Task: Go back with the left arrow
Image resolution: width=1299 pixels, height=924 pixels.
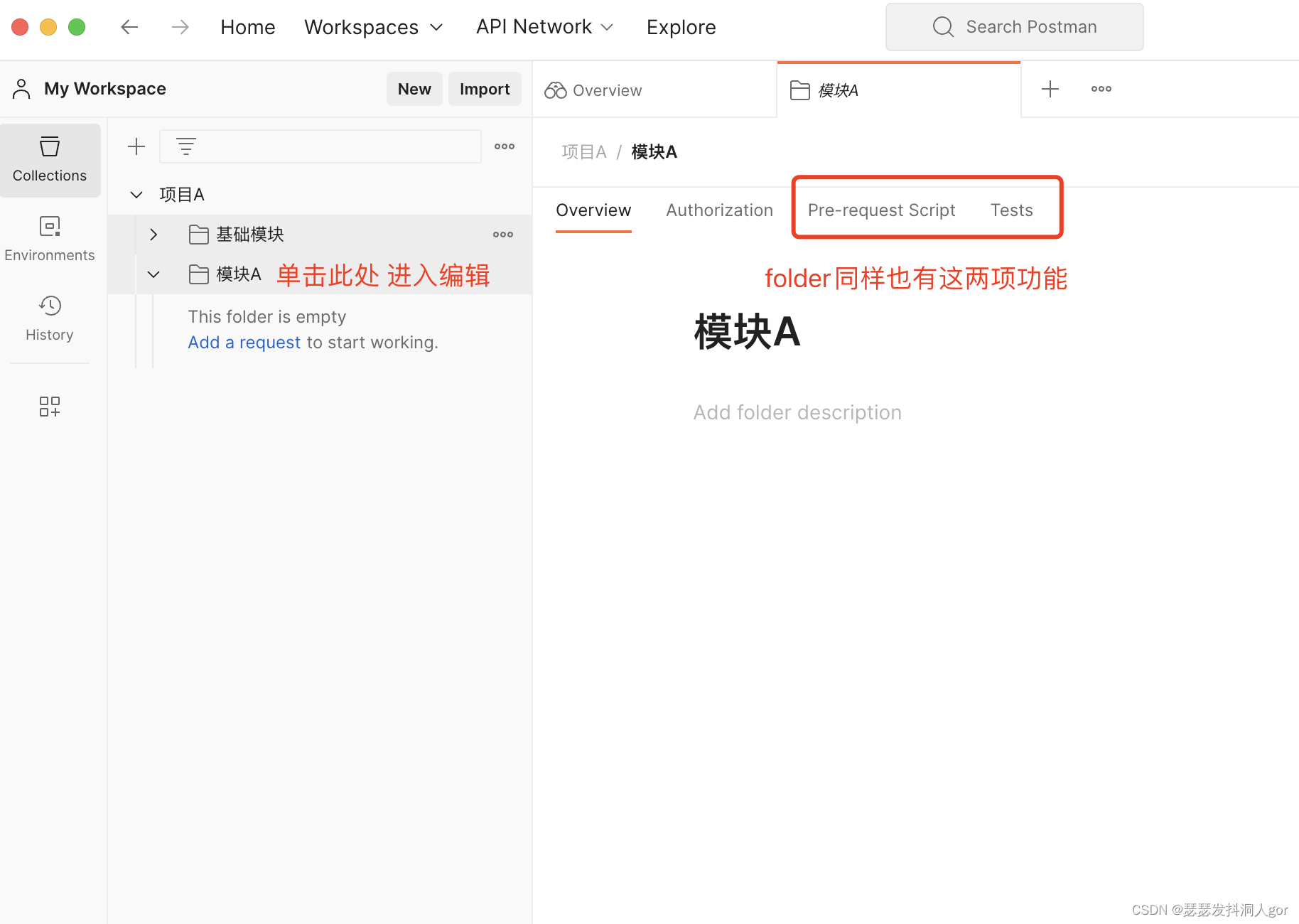Action: pyautogui.click(x=129, y=27)
